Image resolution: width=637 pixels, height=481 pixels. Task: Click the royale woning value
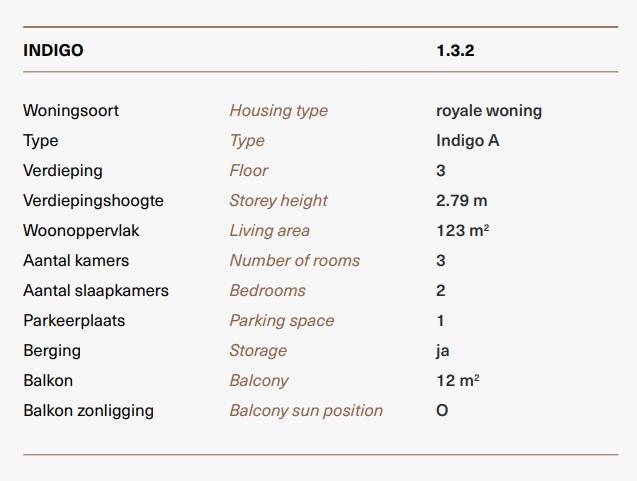click(489, 110)
